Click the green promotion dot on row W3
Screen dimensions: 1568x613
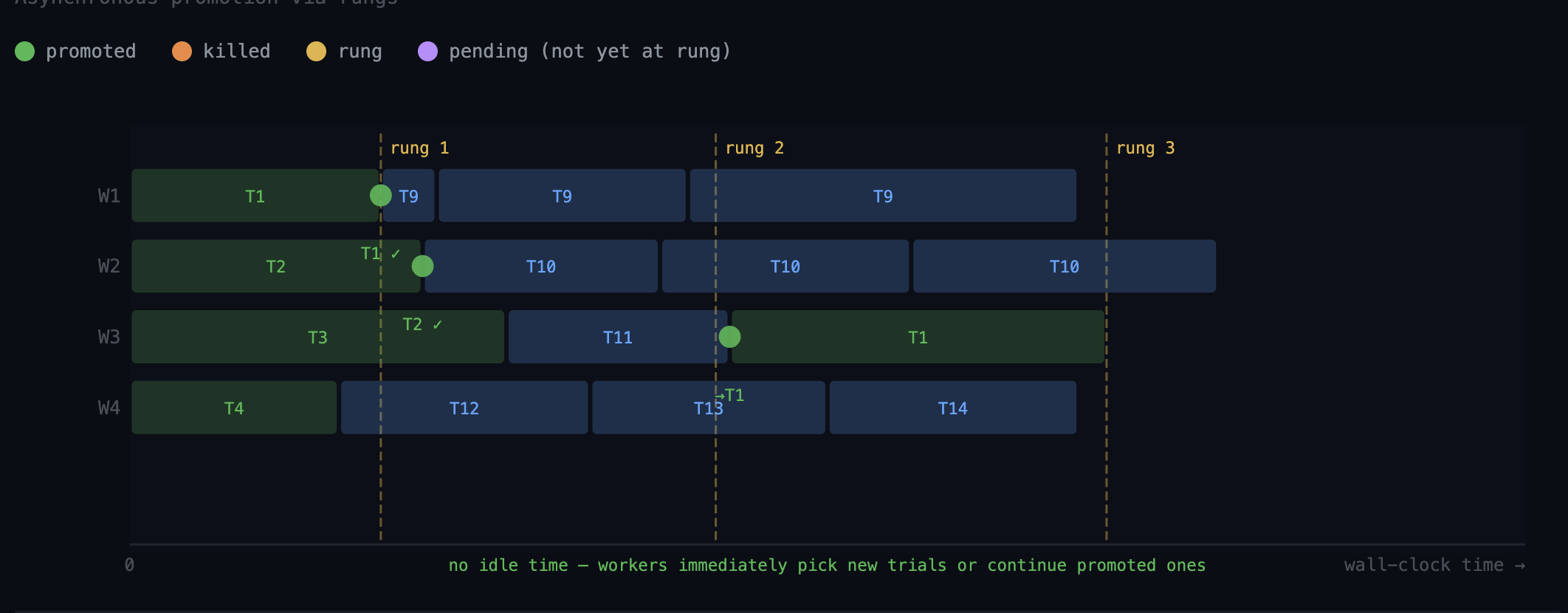click(729, 337)
